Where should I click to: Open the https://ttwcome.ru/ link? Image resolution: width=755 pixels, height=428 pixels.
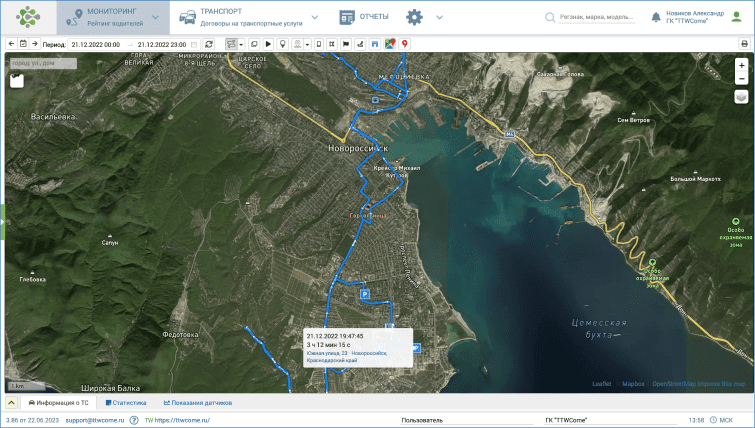click(181, 421)
